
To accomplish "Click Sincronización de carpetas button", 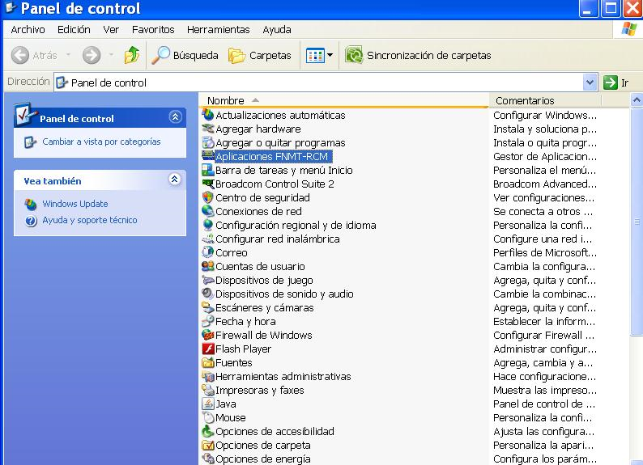I will point(418,55).
